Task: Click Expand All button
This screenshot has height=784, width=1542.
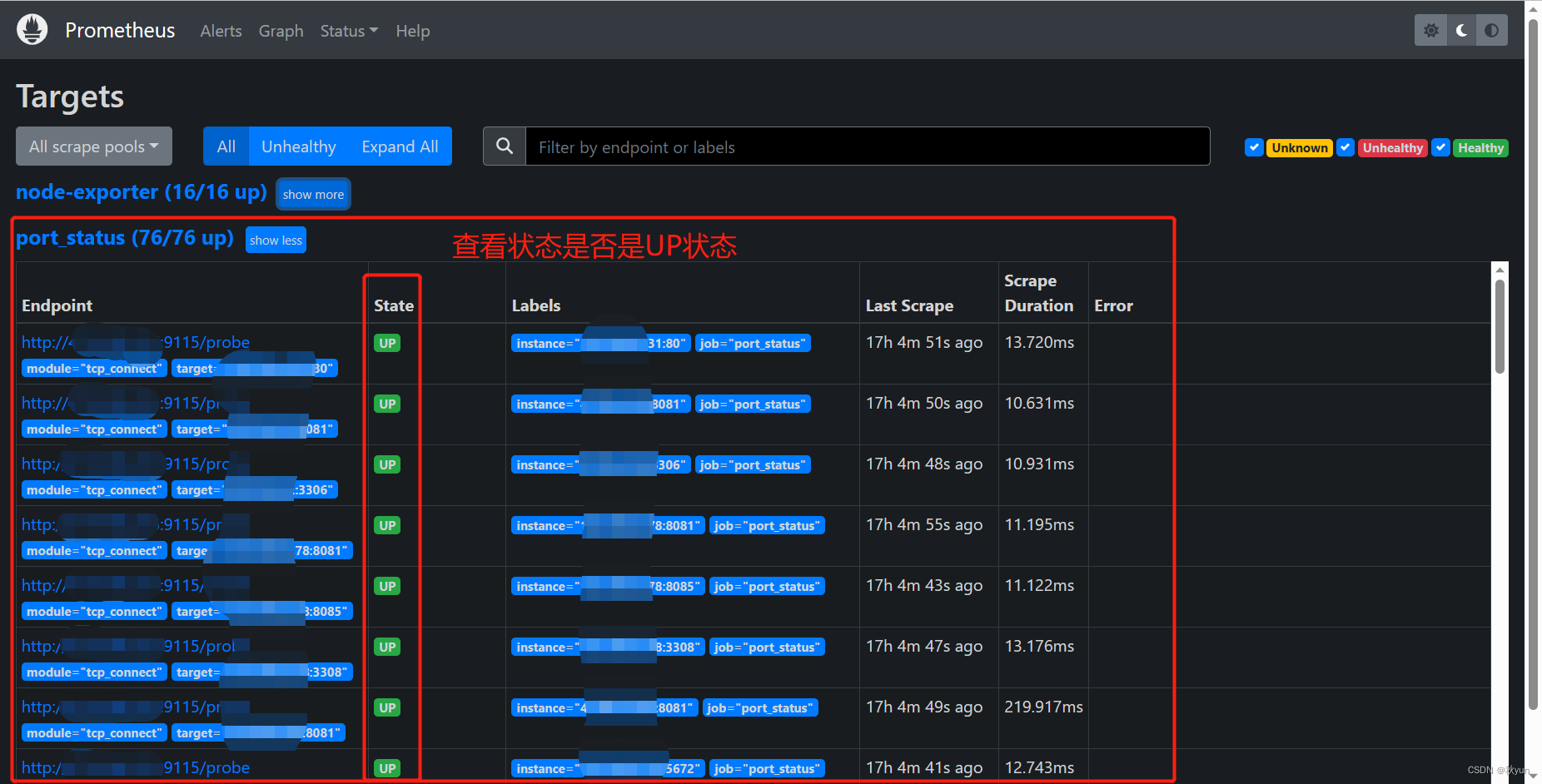Action: 400,146
